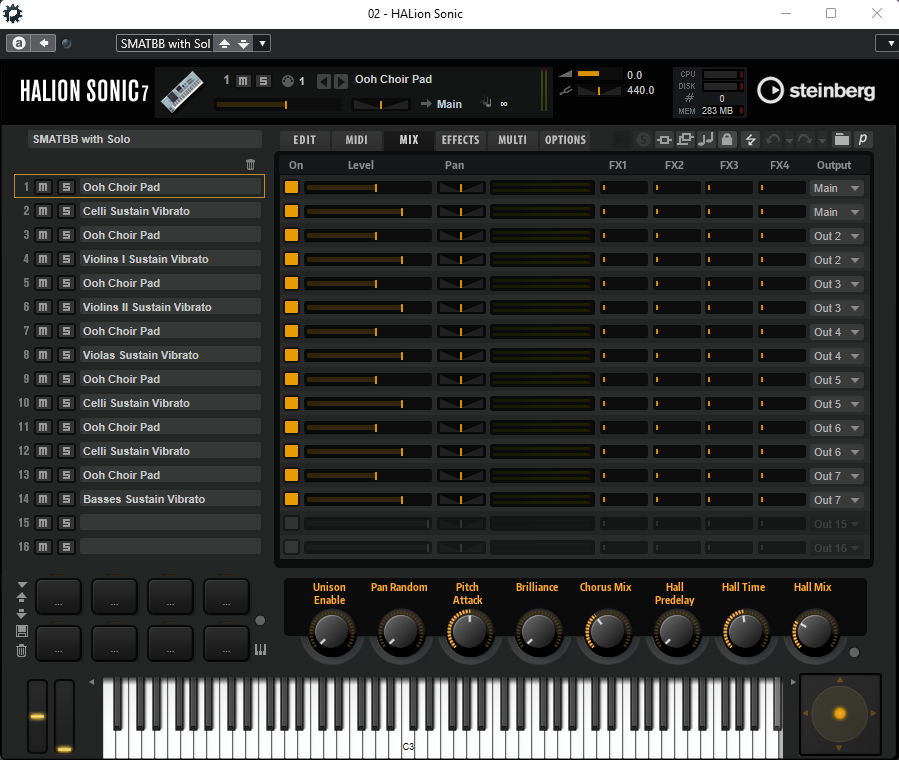Mute slot 14 Basses Sustain Vibrato
The height and width of the screenshot is (760, 899).
[x=43, y=499]
